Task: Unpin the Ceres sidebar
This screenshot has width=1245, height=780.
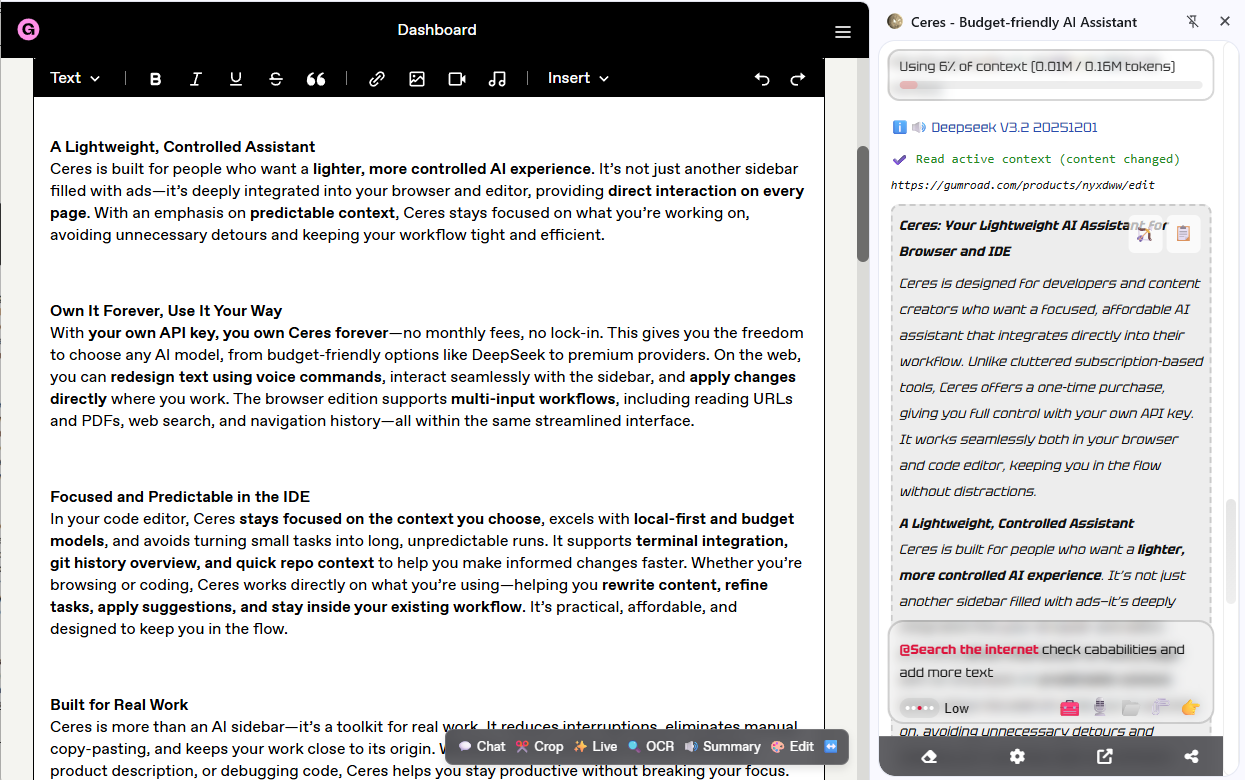Action: 1193,21
